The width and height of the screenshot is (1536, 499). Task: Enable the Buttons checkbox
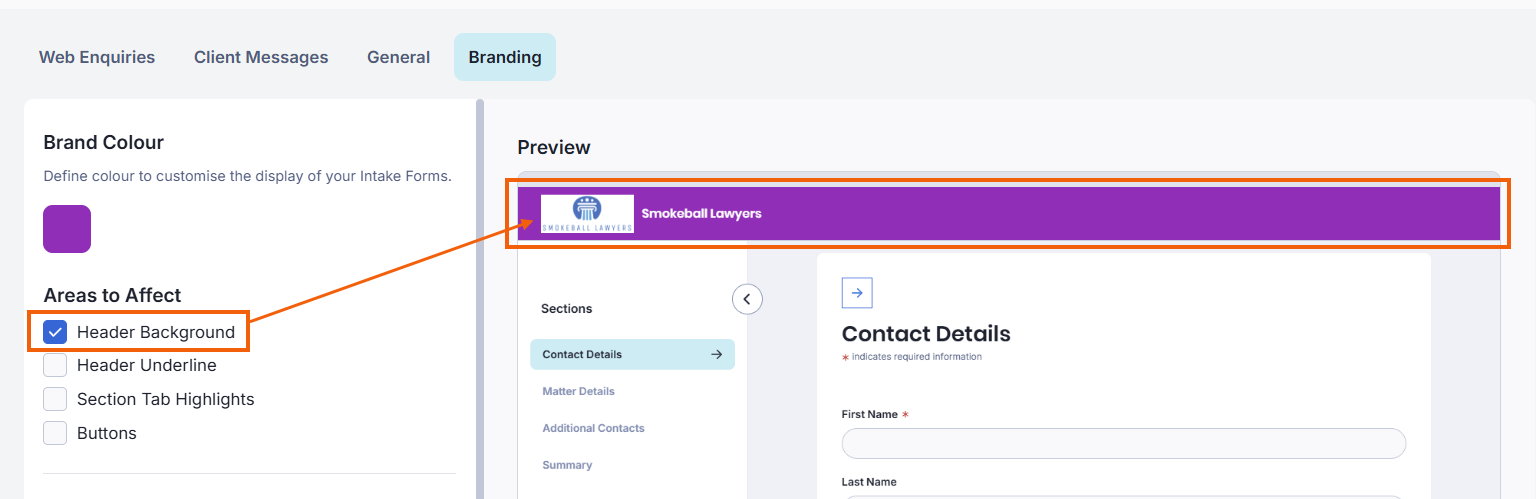[55, 433]
